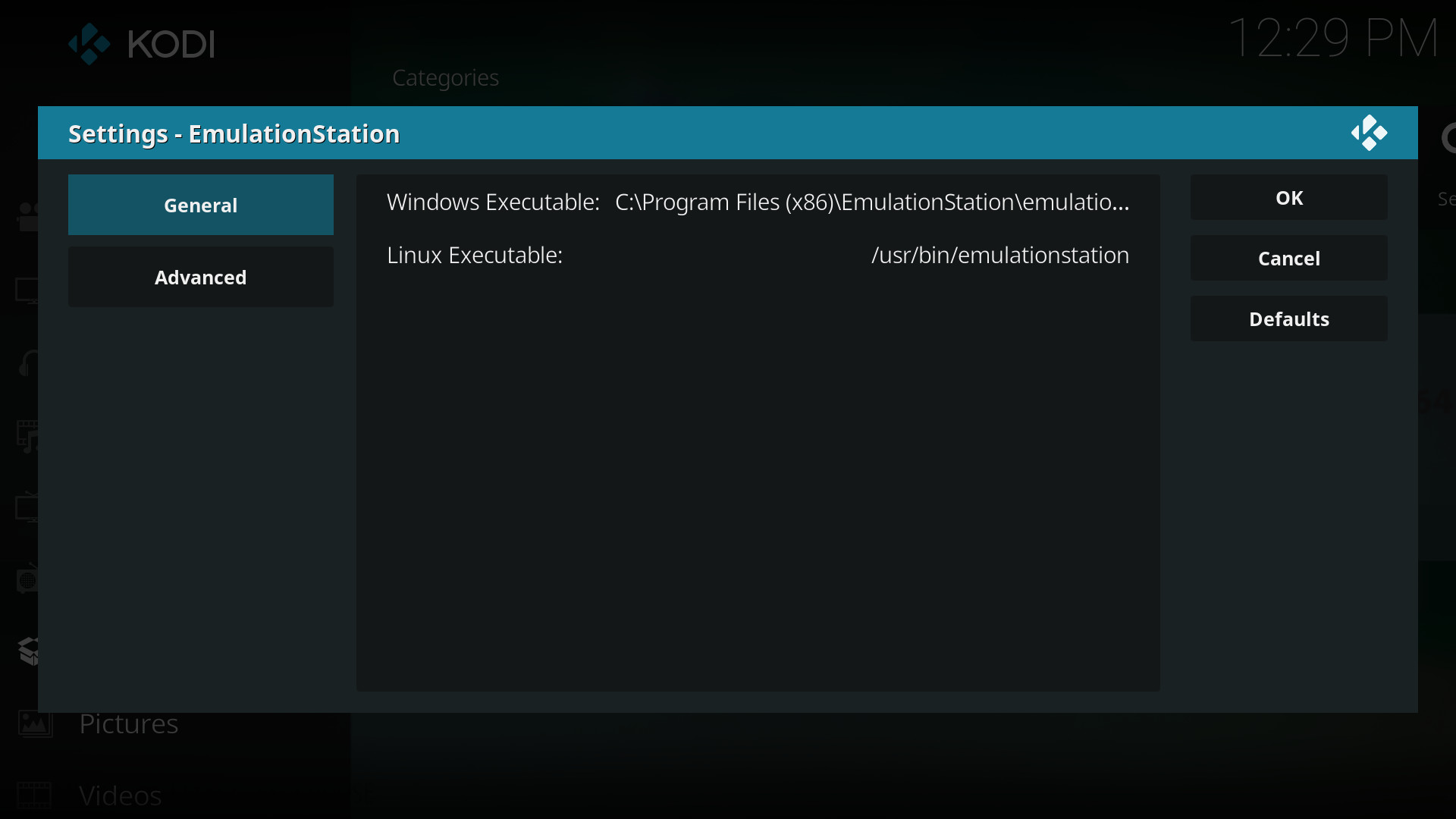Click the Categories heading
Screen dimensions: 1456x819
tap(445, 78)
